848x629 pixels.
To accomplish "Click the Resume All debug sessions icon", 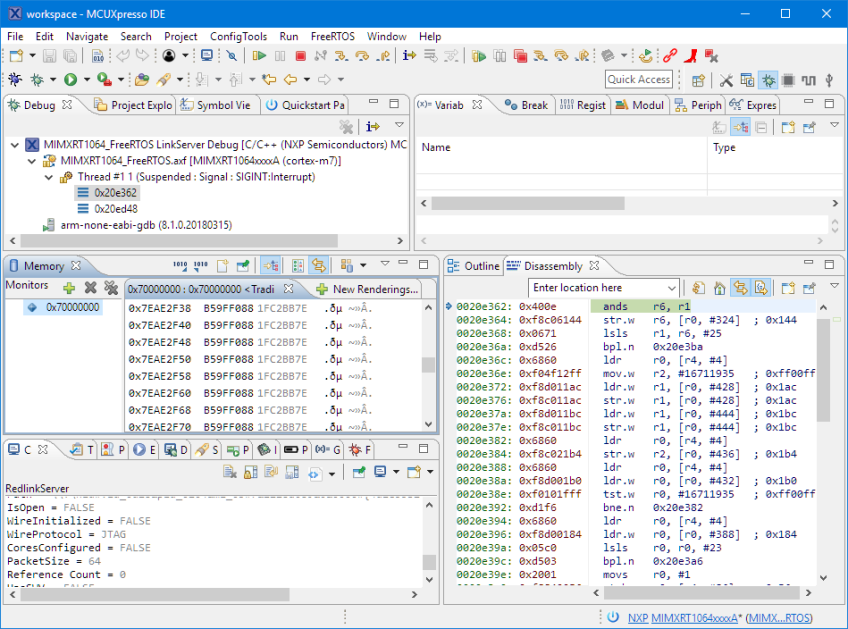I will [479, 56].
